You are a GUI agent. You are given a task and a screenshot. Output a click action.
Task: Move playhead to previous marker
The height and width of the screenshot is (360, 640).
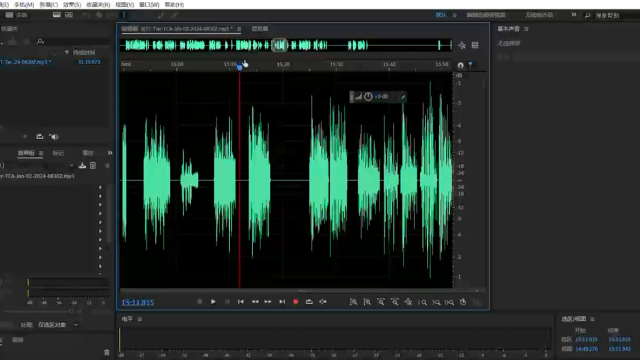pos(241,302)
